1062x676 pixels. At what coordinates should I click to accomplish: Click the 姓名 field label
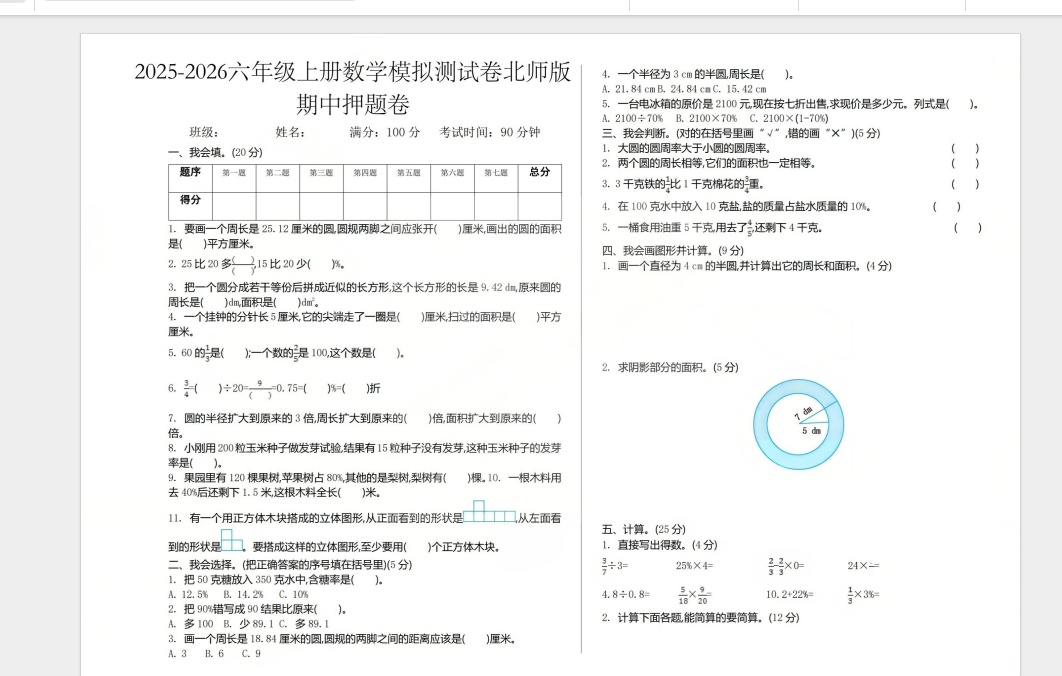point(290,132)
